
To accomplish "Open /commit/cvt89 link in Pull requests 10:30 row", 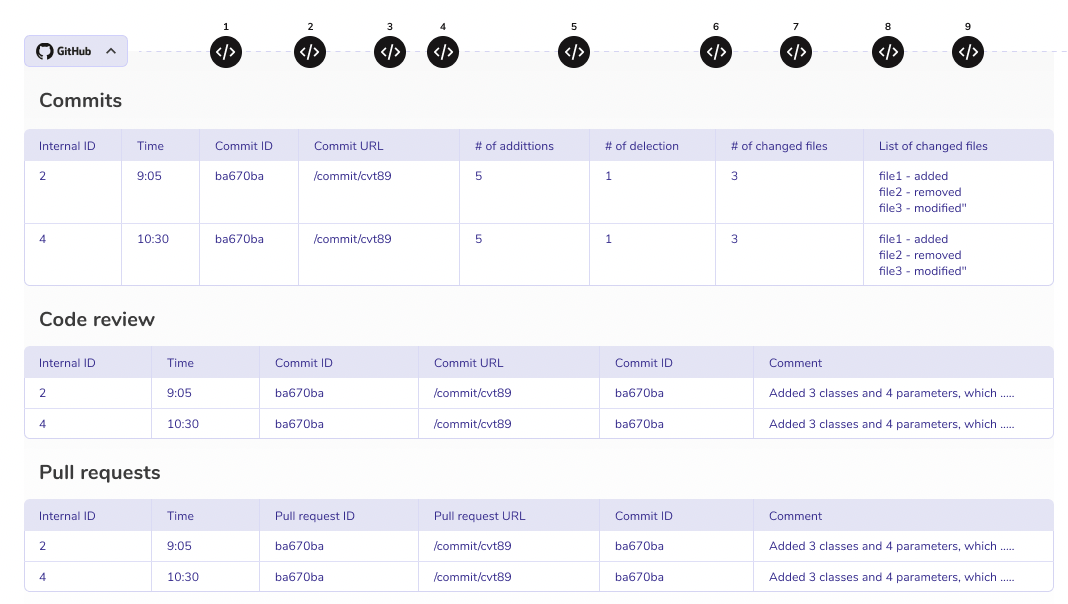I will (x=473, y=577).
